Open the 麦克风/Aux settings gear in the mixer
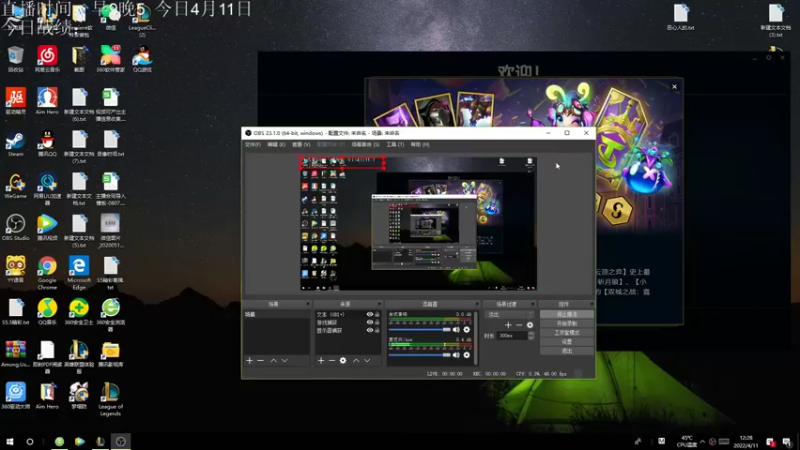800x450 pixels. 466,355
